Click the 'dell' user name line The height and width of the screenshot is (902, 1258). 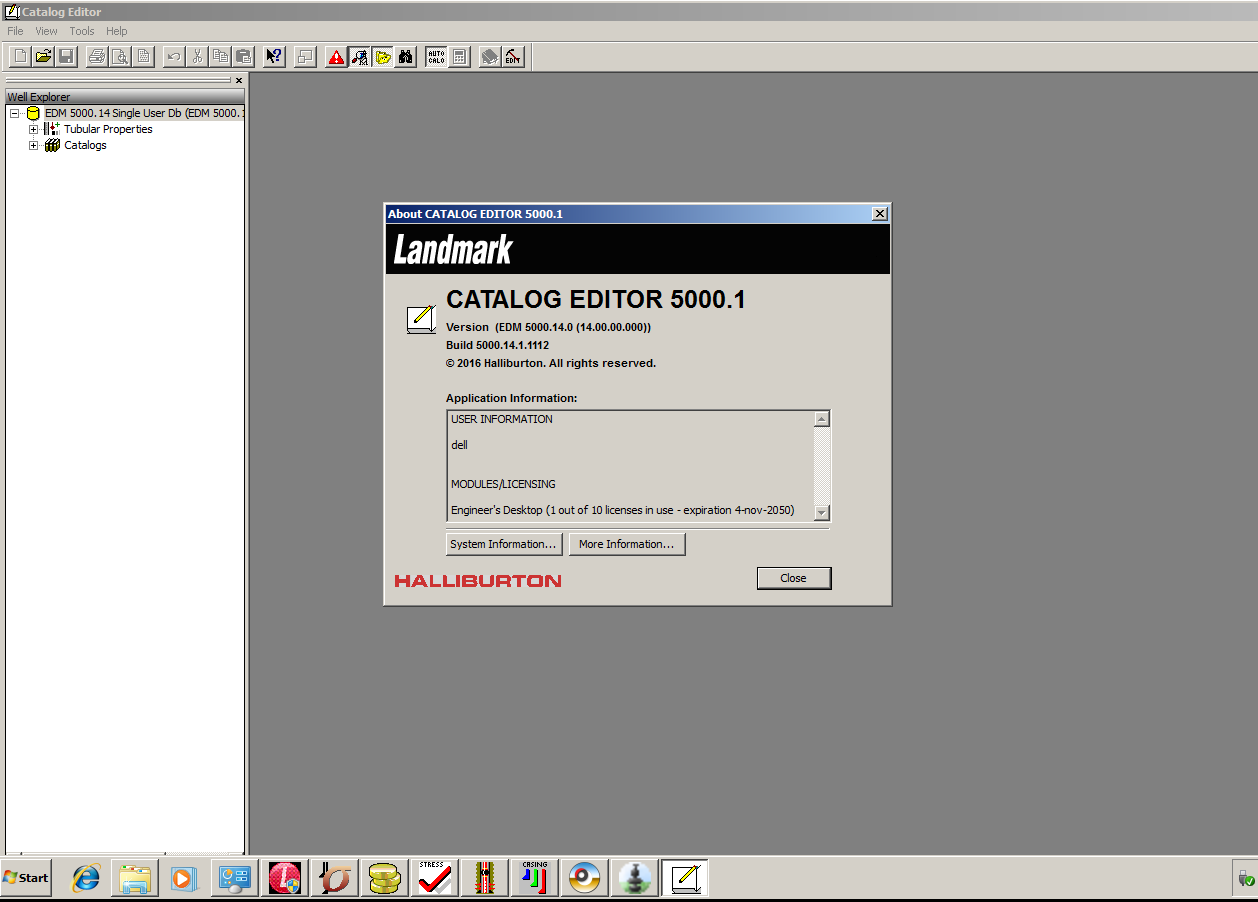pos(459,445)
